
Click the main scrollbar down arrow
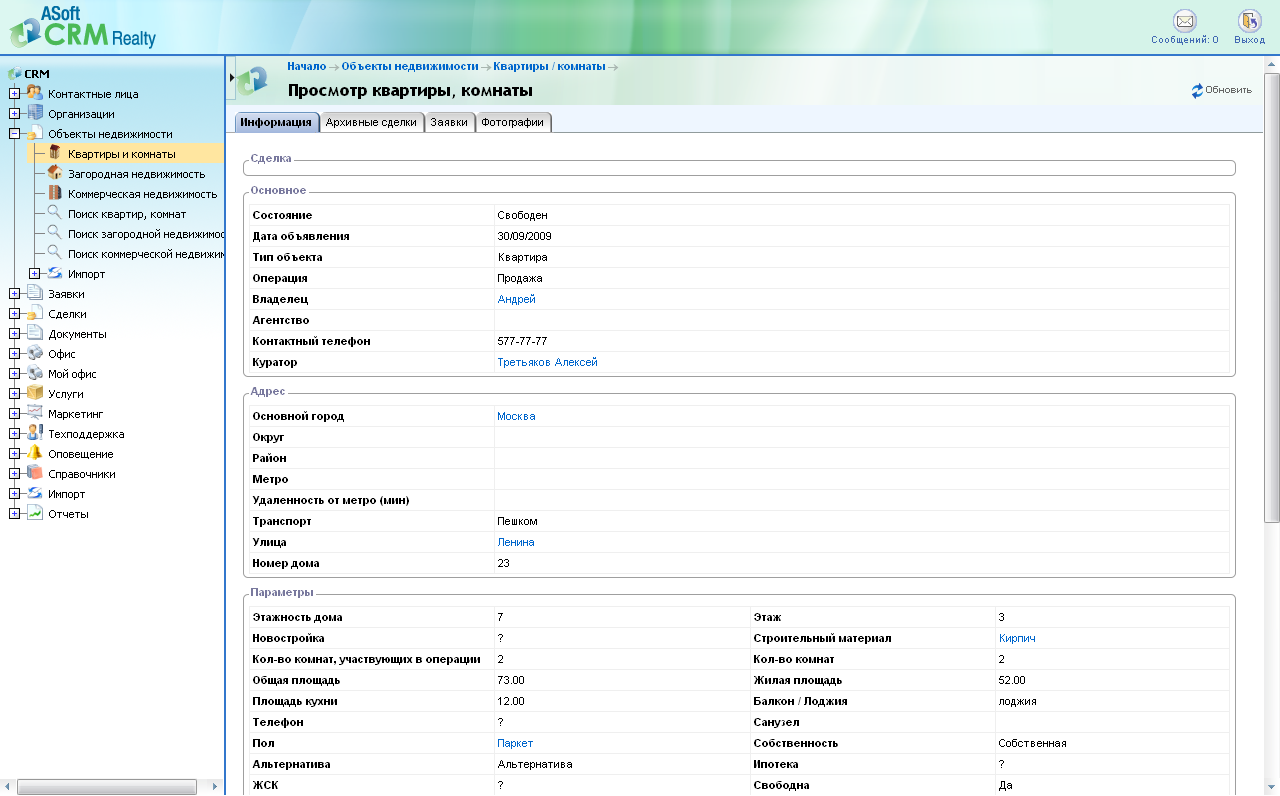click(1272, 787)
